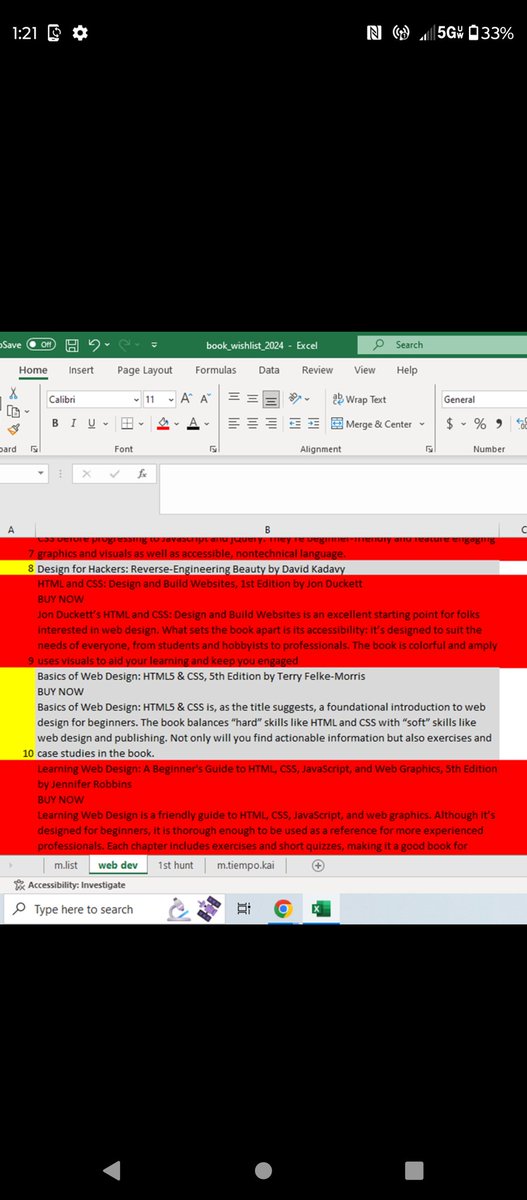This screenshot has width=527, height=1200.
Task: Open the General number format dropdown
Action: click(484, 399)
